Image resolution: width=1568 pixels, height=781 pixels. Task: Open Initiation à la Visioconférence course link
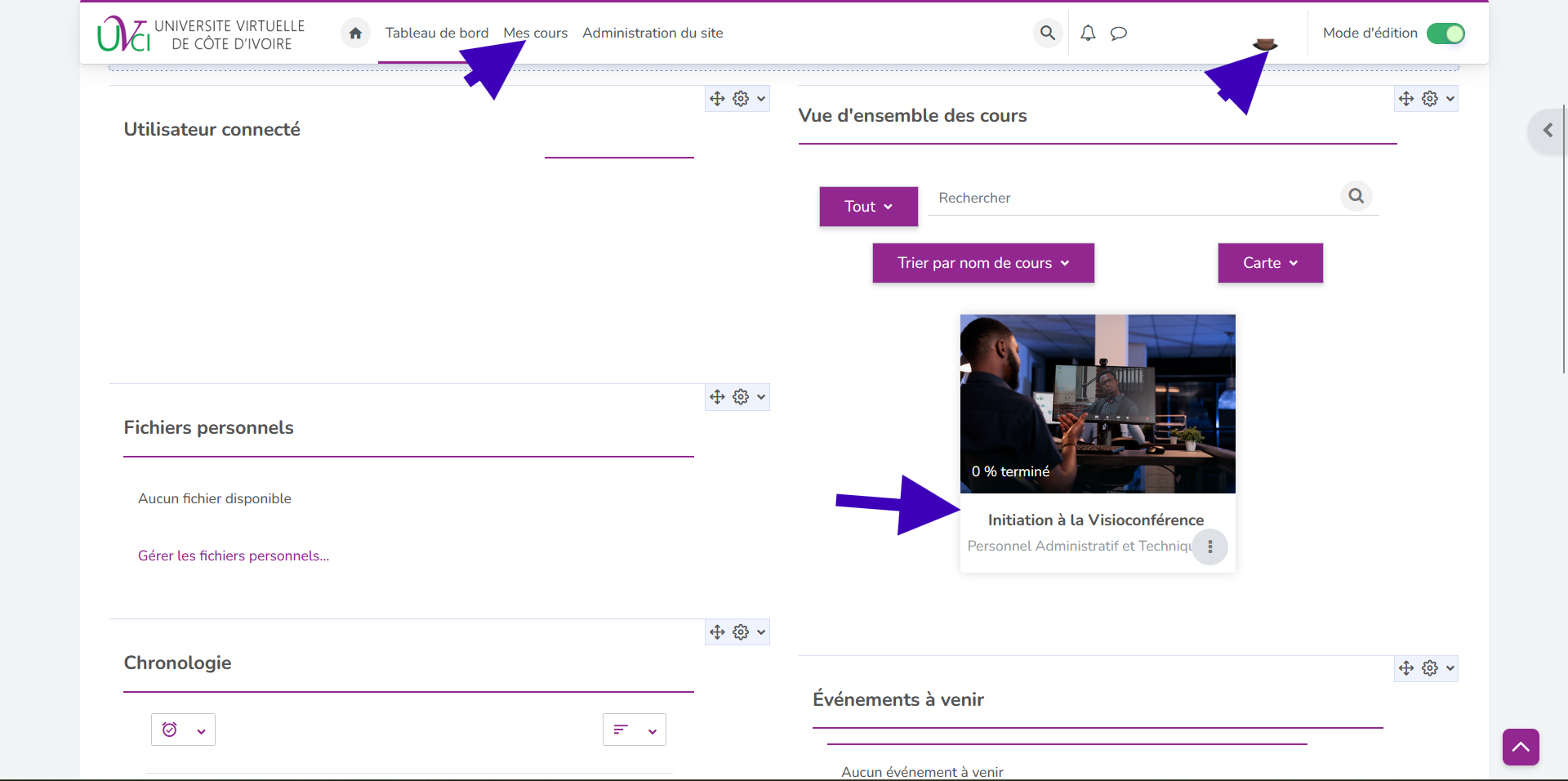click(x=1095, y=520)
